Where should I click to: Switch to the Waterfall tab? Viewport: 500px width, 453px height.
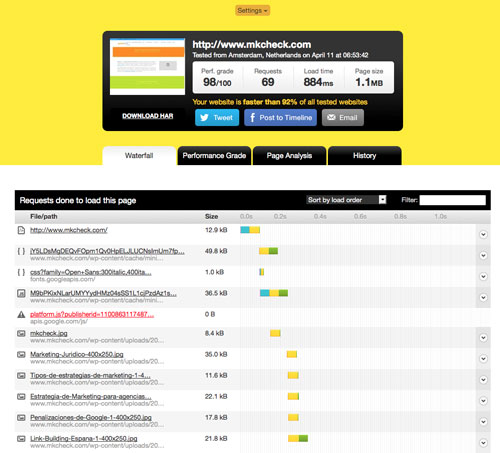tap(139, 156)
